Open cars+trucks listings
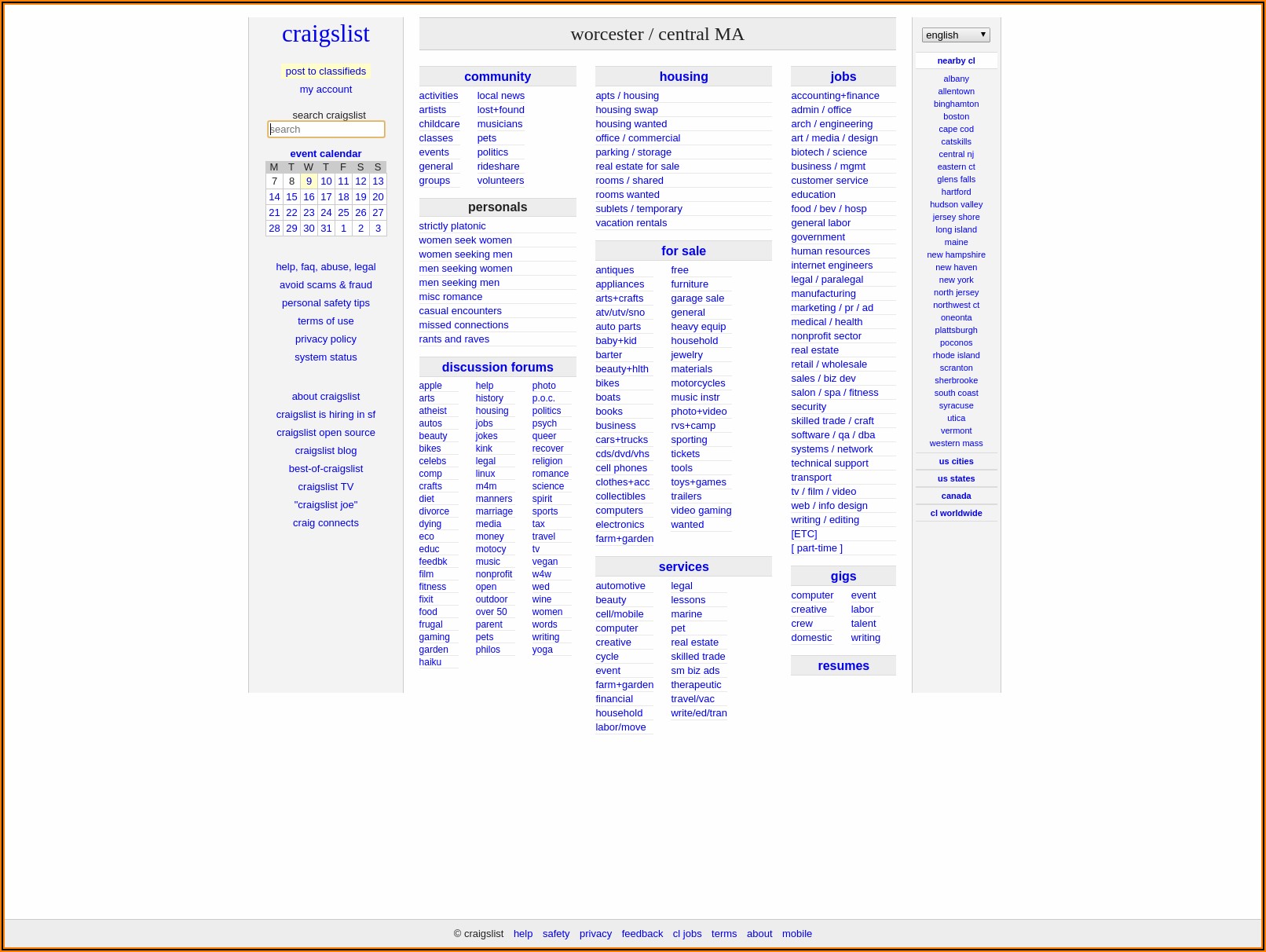Viewport: 1266px width, 952px height. pyautogui.click(x=621, y=439)
